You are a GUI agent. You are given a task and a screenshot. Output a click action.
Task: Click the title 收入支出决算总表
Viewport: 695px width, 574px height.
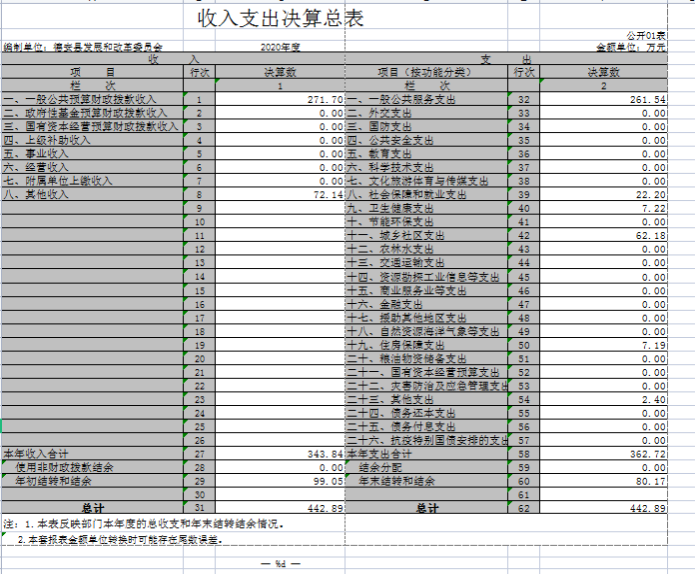click(280, 19)
